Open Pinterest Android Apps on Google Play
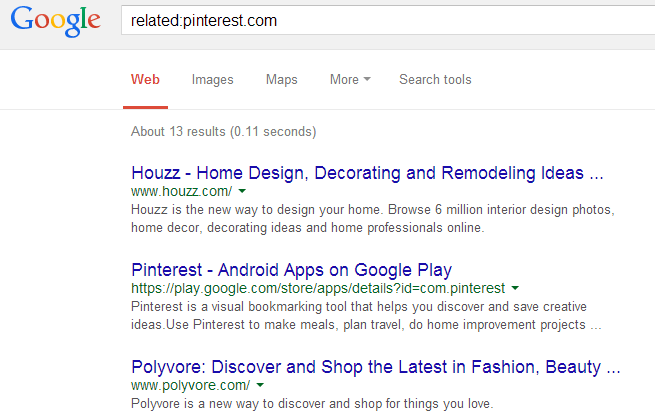The image size is (655, 417). coord(292,269)
